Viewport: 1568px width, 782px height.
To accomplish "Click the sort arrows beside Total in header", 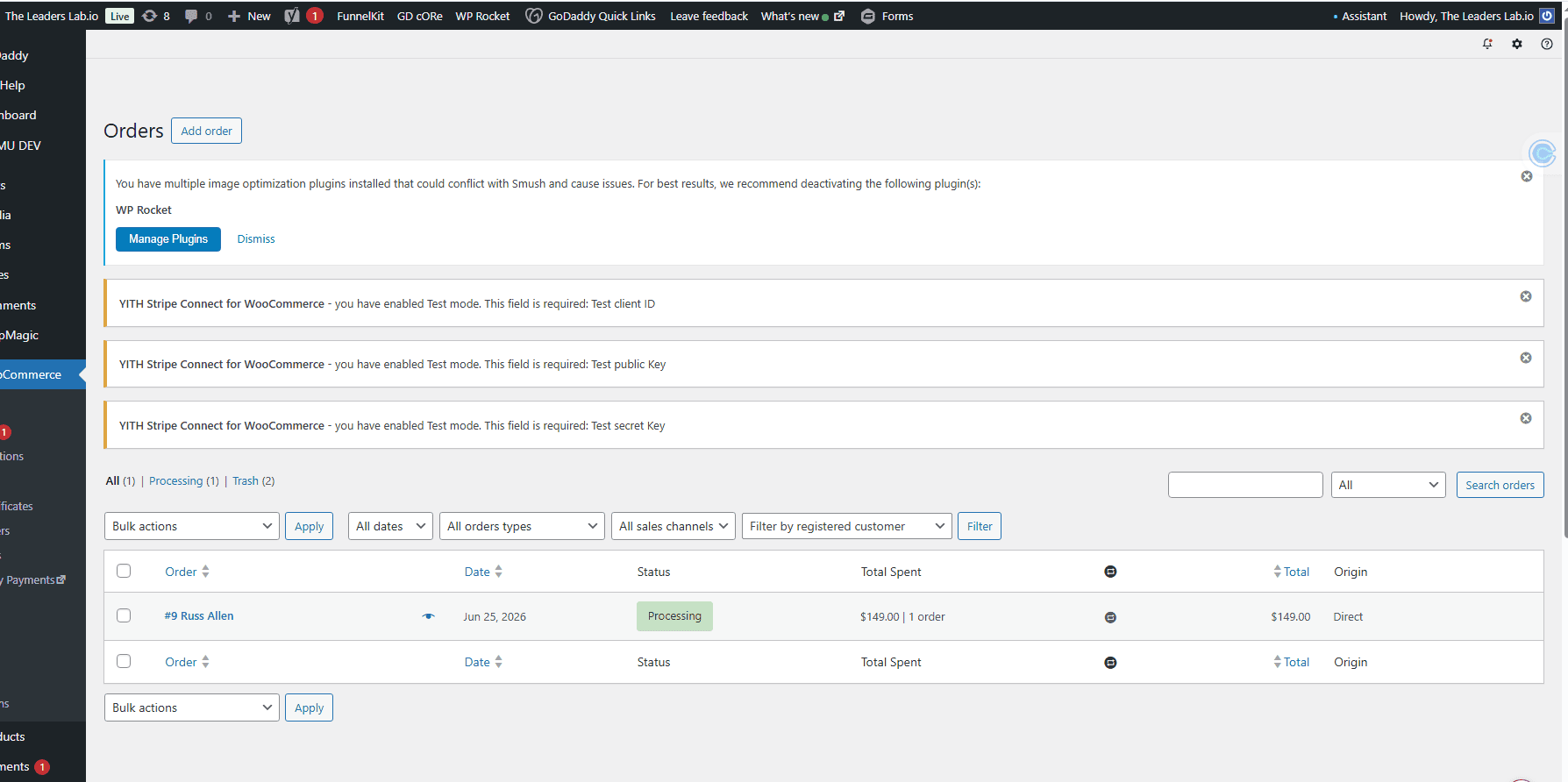I will click(1277, 572).
